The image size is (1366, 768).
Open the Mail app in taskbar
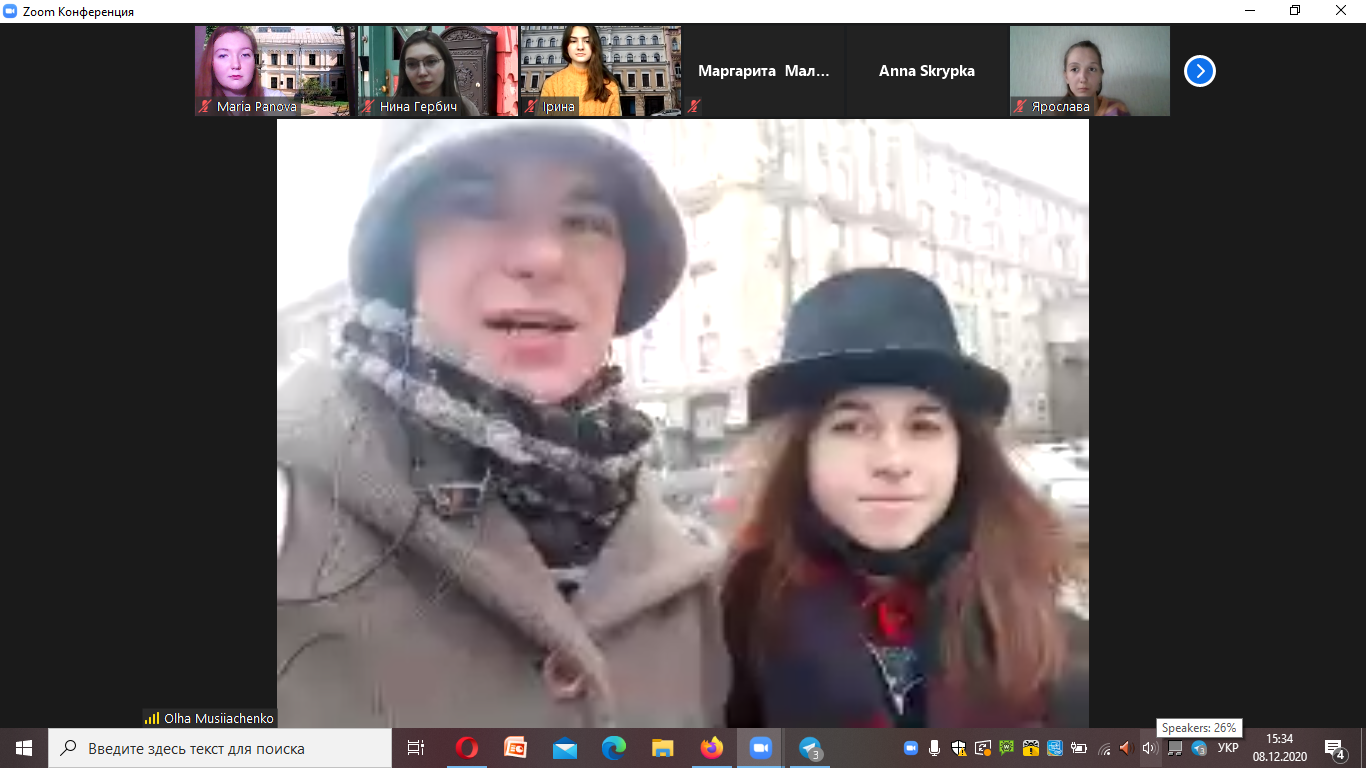565,748
